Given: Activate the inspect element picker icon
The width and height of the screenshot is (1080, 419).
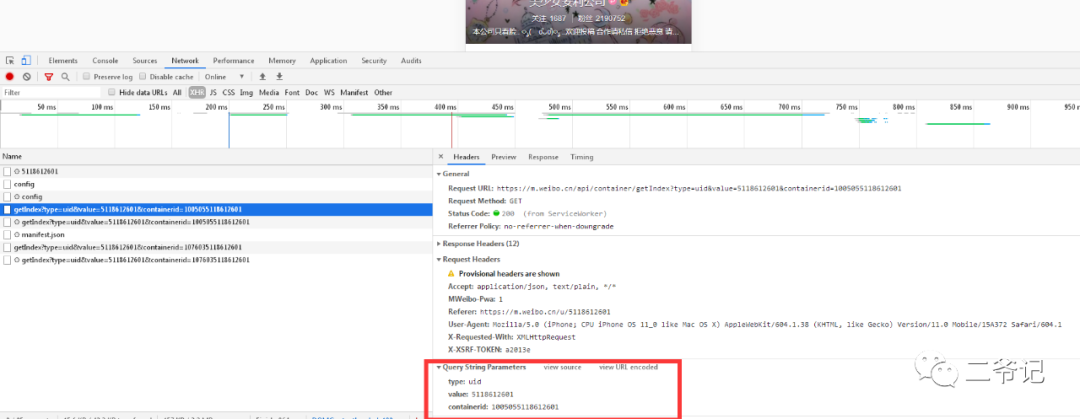Looking at the screenshot, I should click(10, 61).
